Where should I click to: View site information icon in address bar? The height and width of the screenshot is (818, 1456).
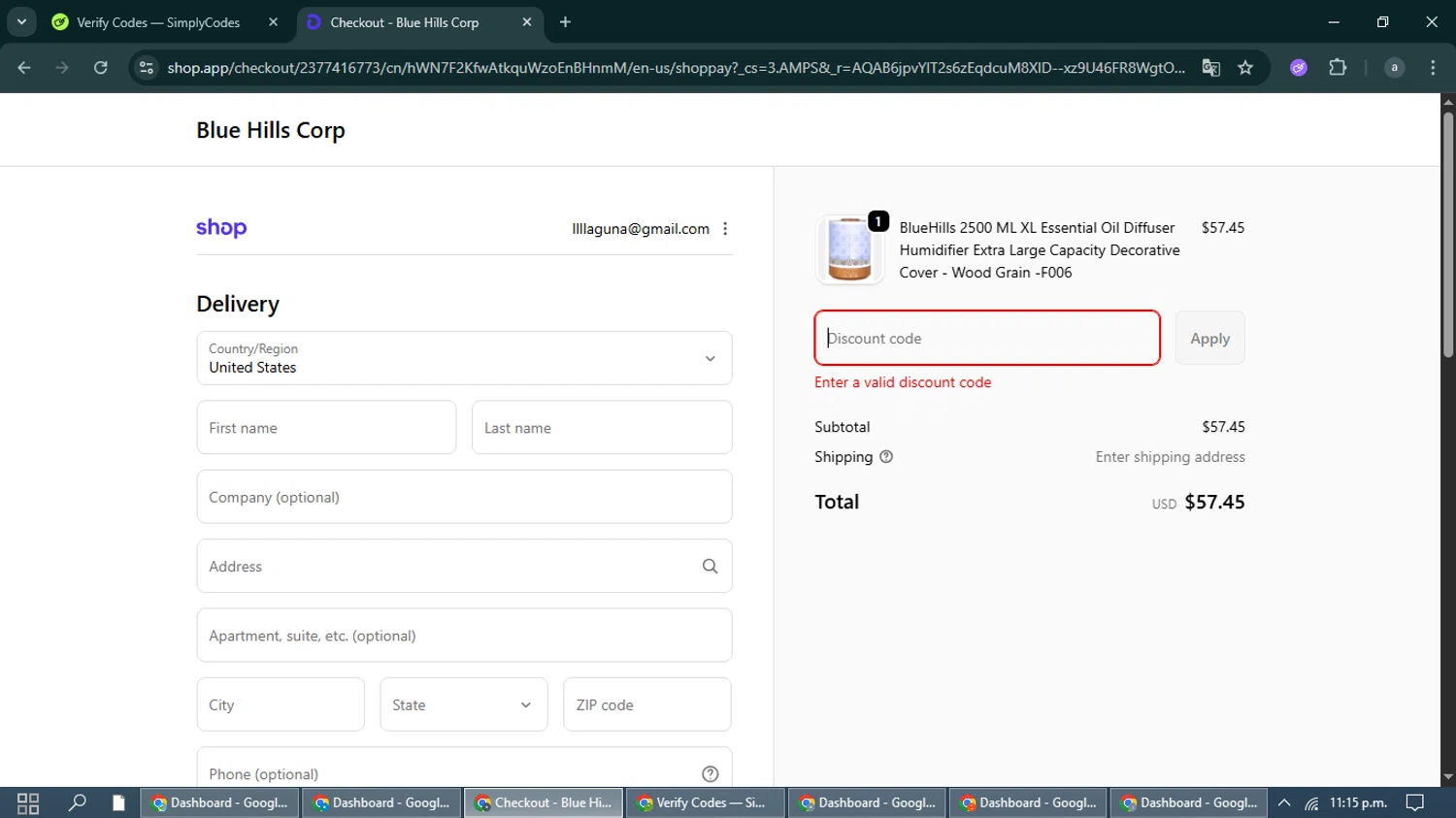(147, 68)
